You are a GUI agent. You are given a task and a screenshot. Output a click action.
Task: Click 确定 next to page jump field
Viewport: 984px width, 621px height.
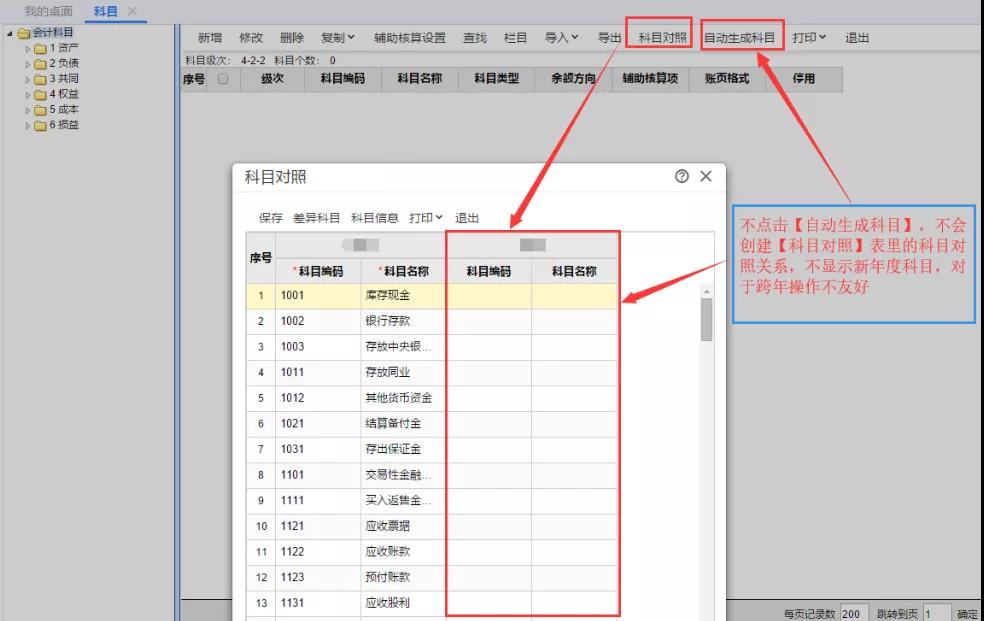967,613
